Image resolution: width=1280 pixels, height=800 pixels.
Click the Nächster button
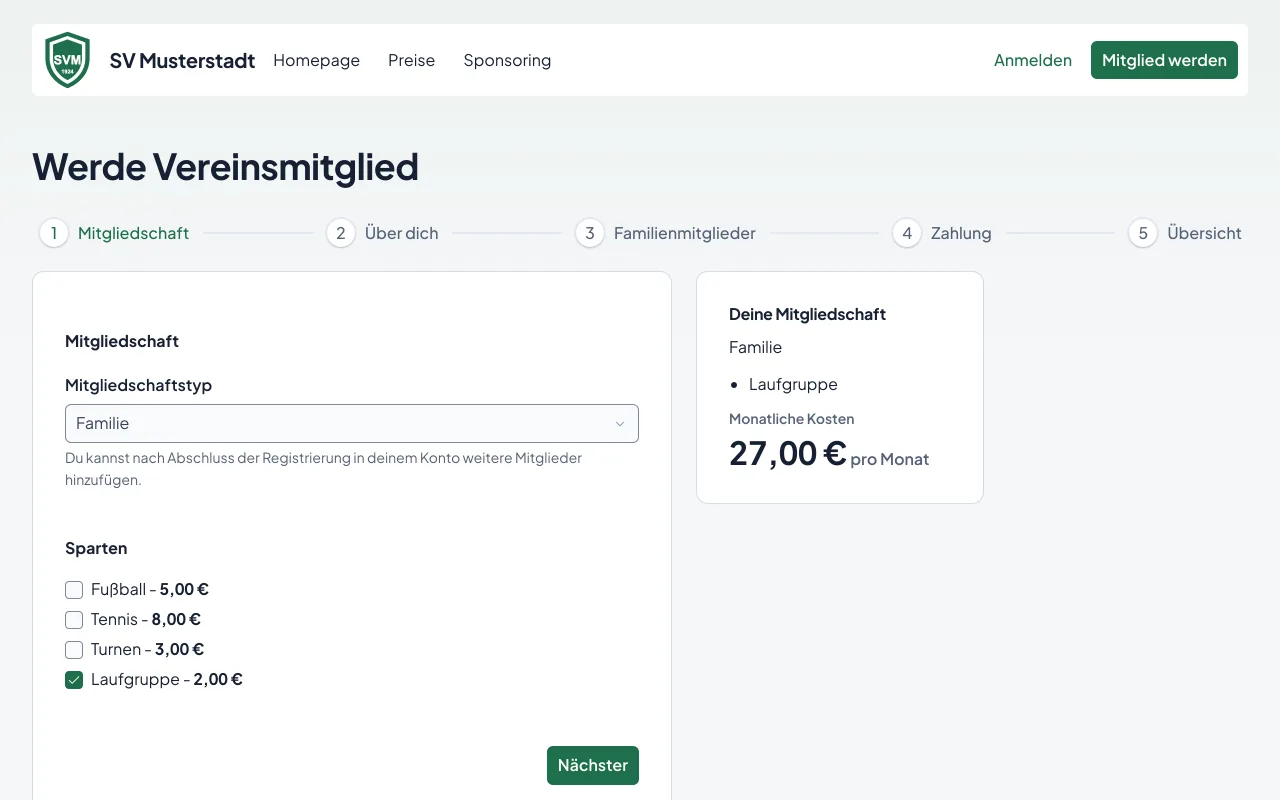(593, 765)
